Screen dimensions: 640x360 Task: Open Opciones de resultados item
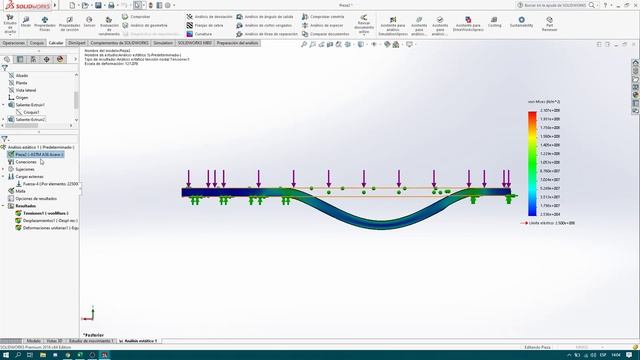[x=33, y=198]
